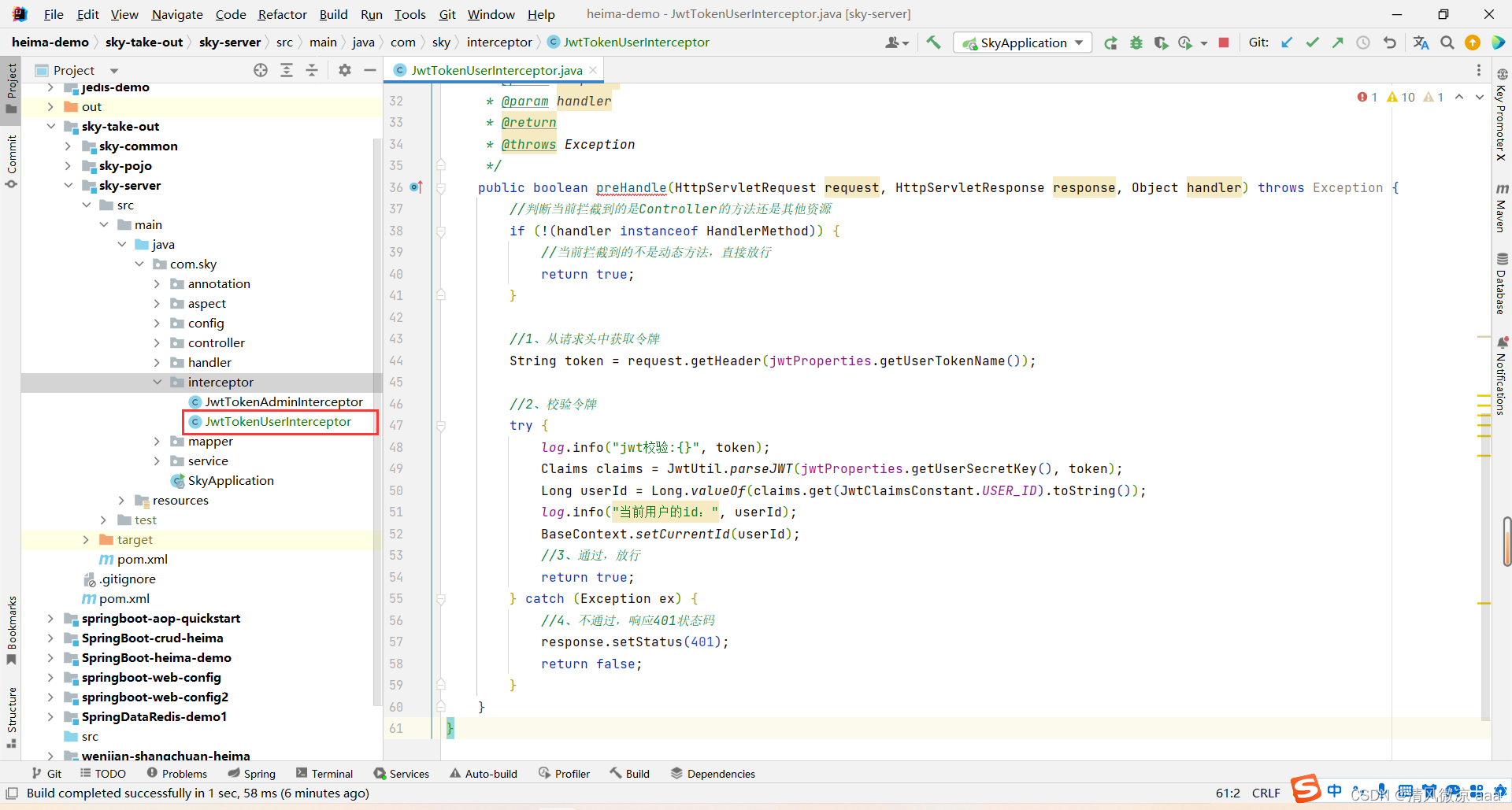
Task: Open editor tab options three-dot menu
Action: (x=1479, y=70)
